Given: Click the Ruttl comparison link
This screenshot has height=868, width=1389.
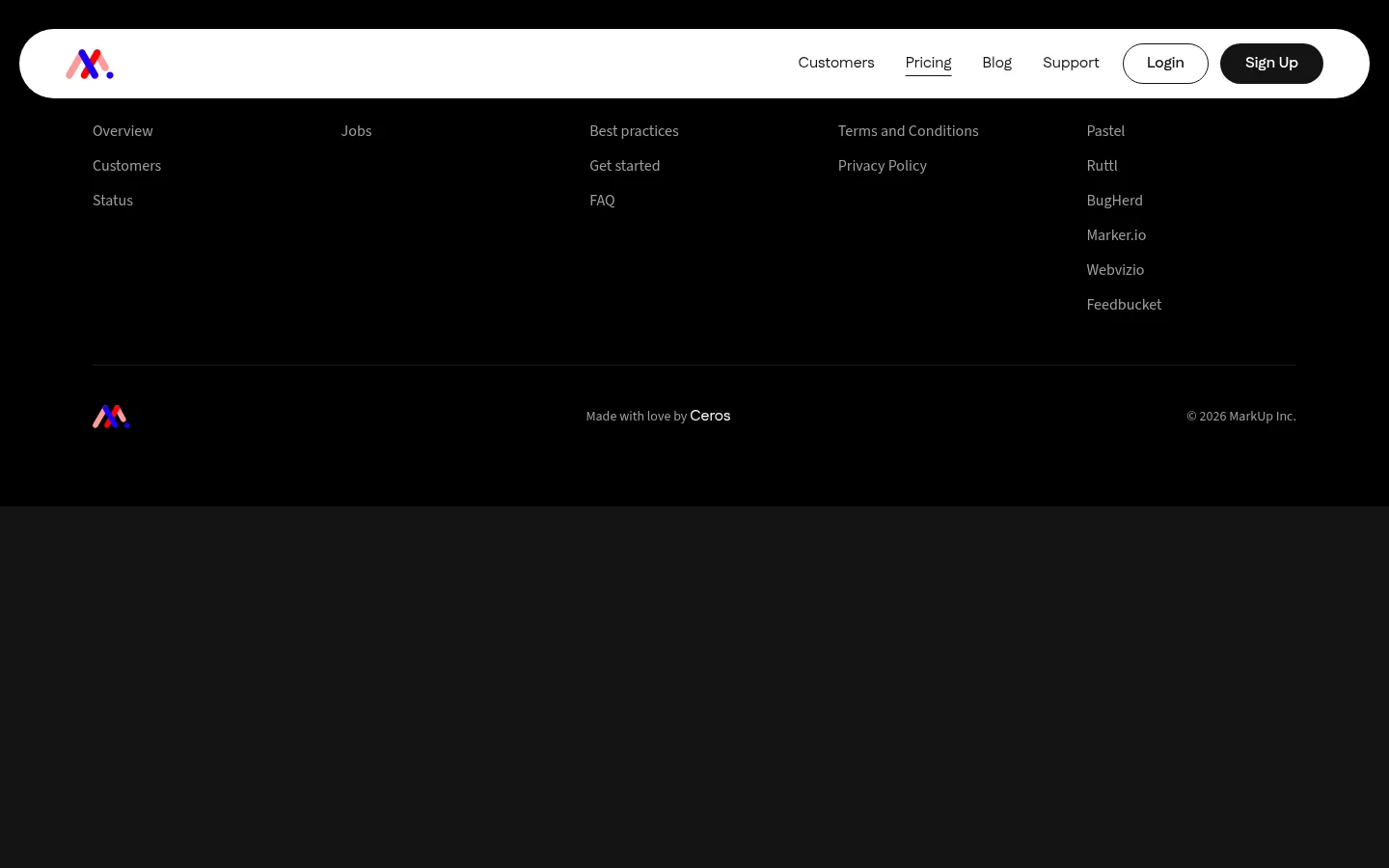Looking at the screenshot, I should coord(1102,166).
